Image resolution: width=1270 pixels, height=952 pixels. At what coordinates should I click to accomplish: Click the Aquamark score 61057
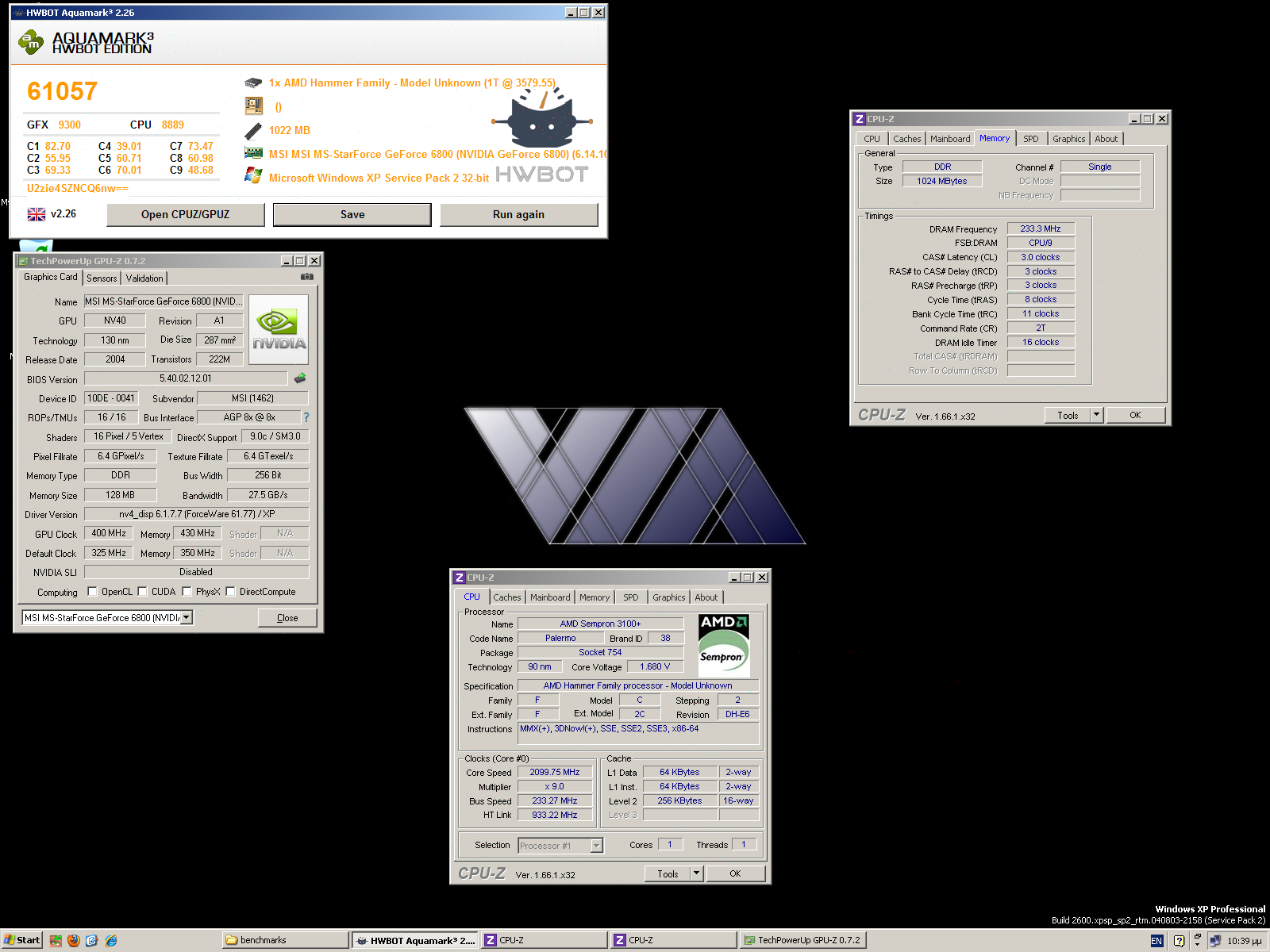62,91
